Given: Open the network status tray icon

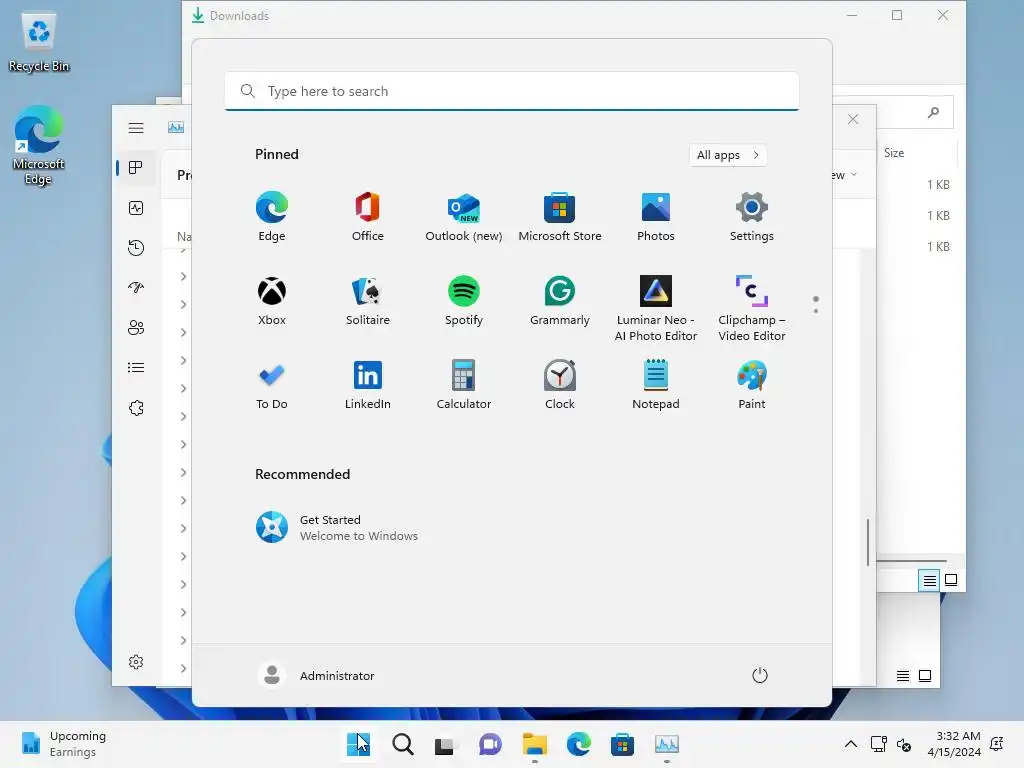Looking at the screenshot, I should (878, 744).
